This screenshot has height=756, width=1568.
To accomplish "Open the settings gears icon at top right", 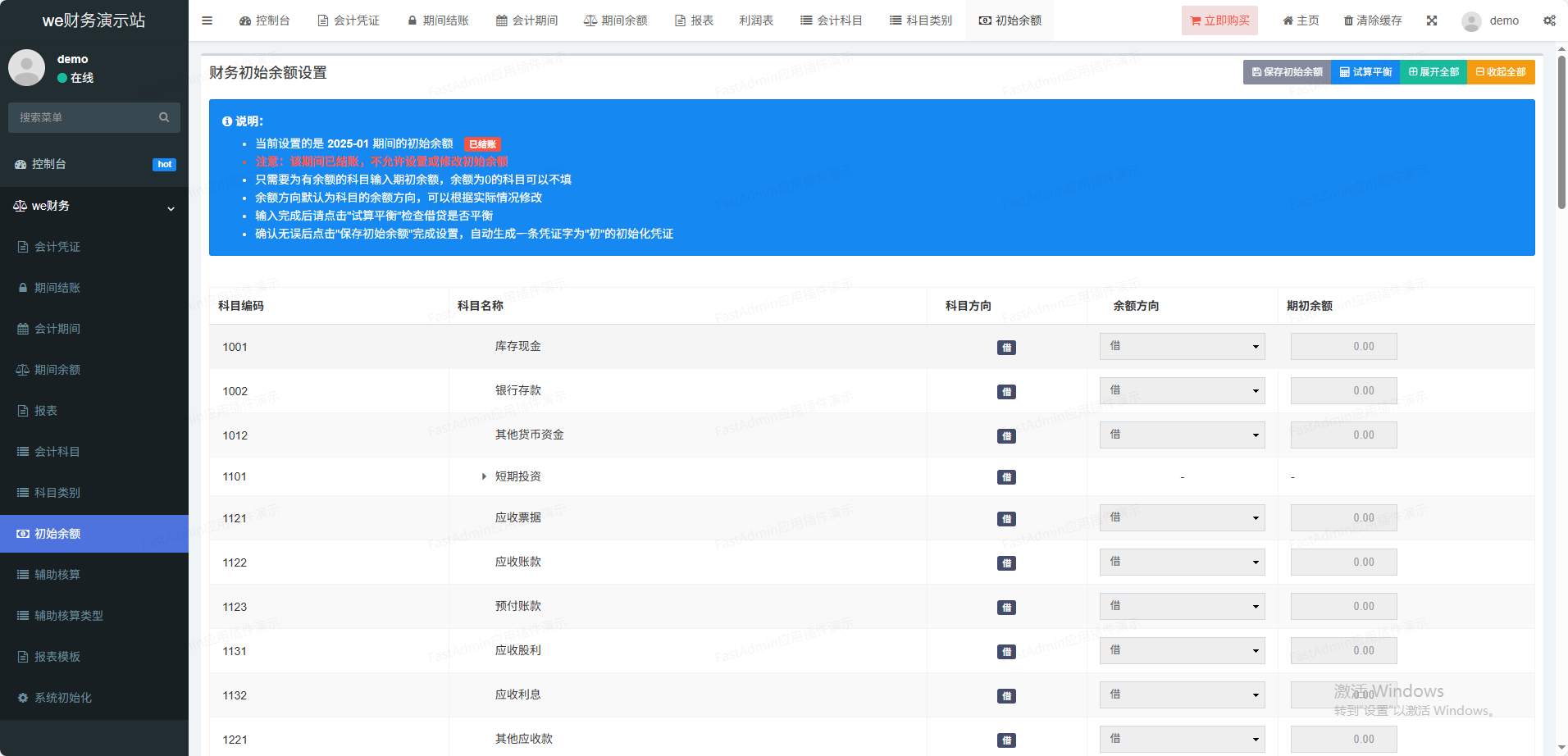I will 1549,20.
